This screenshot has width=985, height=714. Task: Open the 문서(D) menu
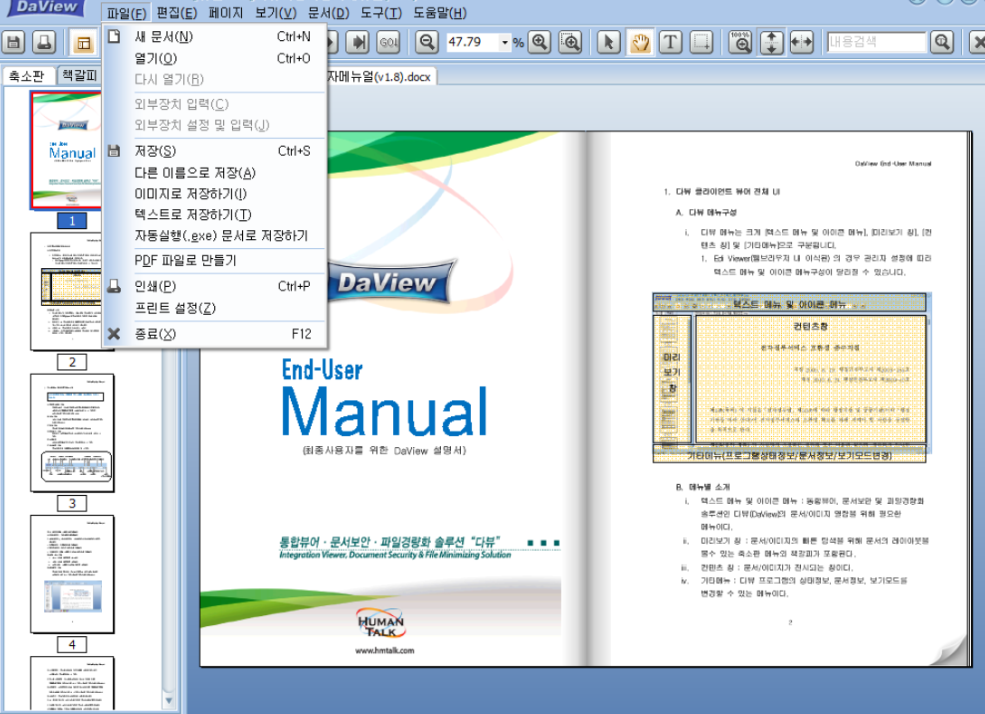click(x=329, y=13)
